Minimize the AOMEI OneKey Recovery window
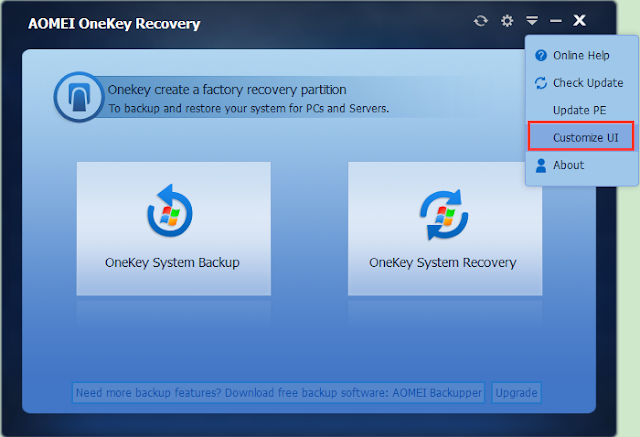Image resolution: width=640 pixels, height=437 pixels. tap(556, 21)
